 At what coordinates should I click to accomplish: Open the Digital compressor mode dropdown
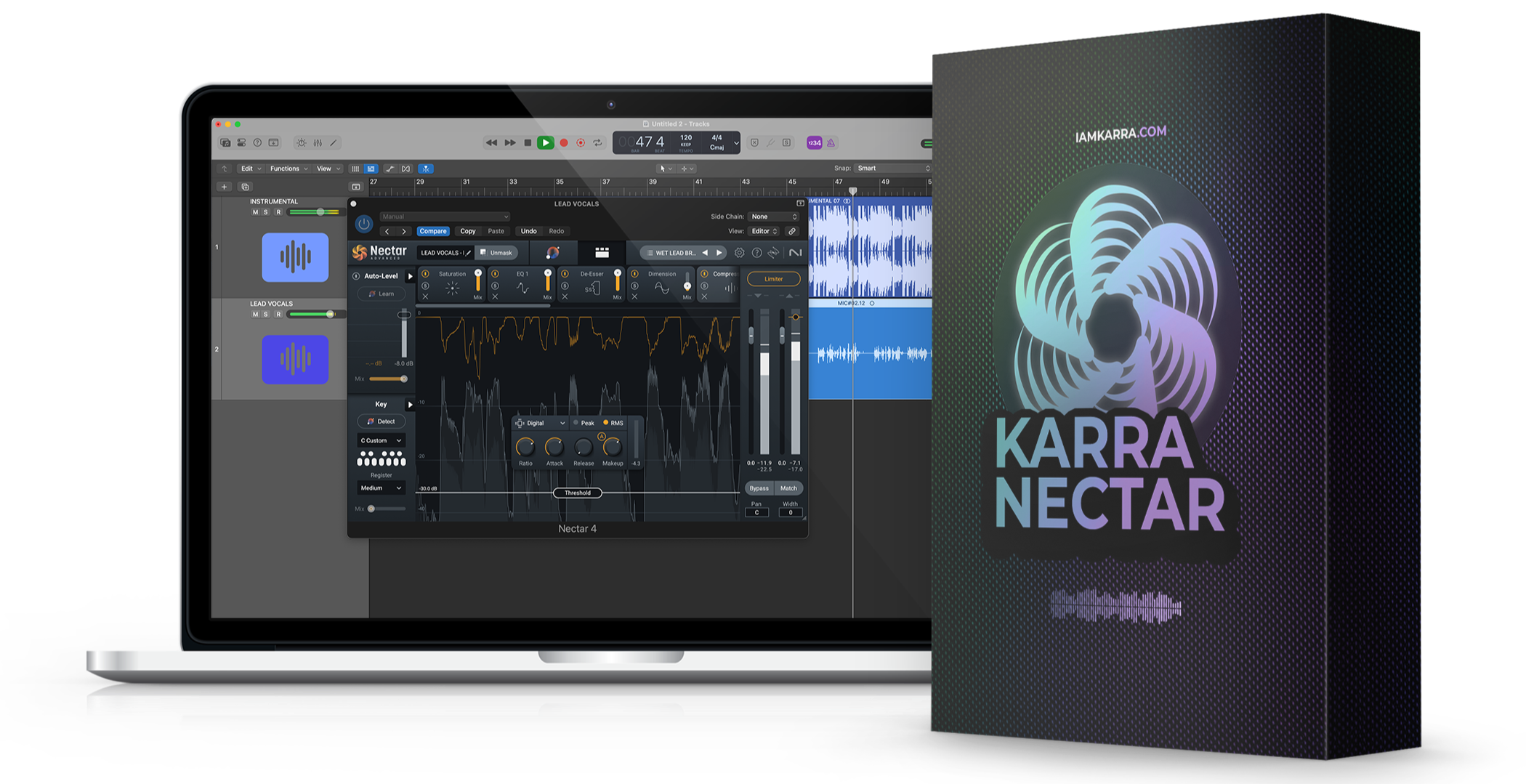541,423
